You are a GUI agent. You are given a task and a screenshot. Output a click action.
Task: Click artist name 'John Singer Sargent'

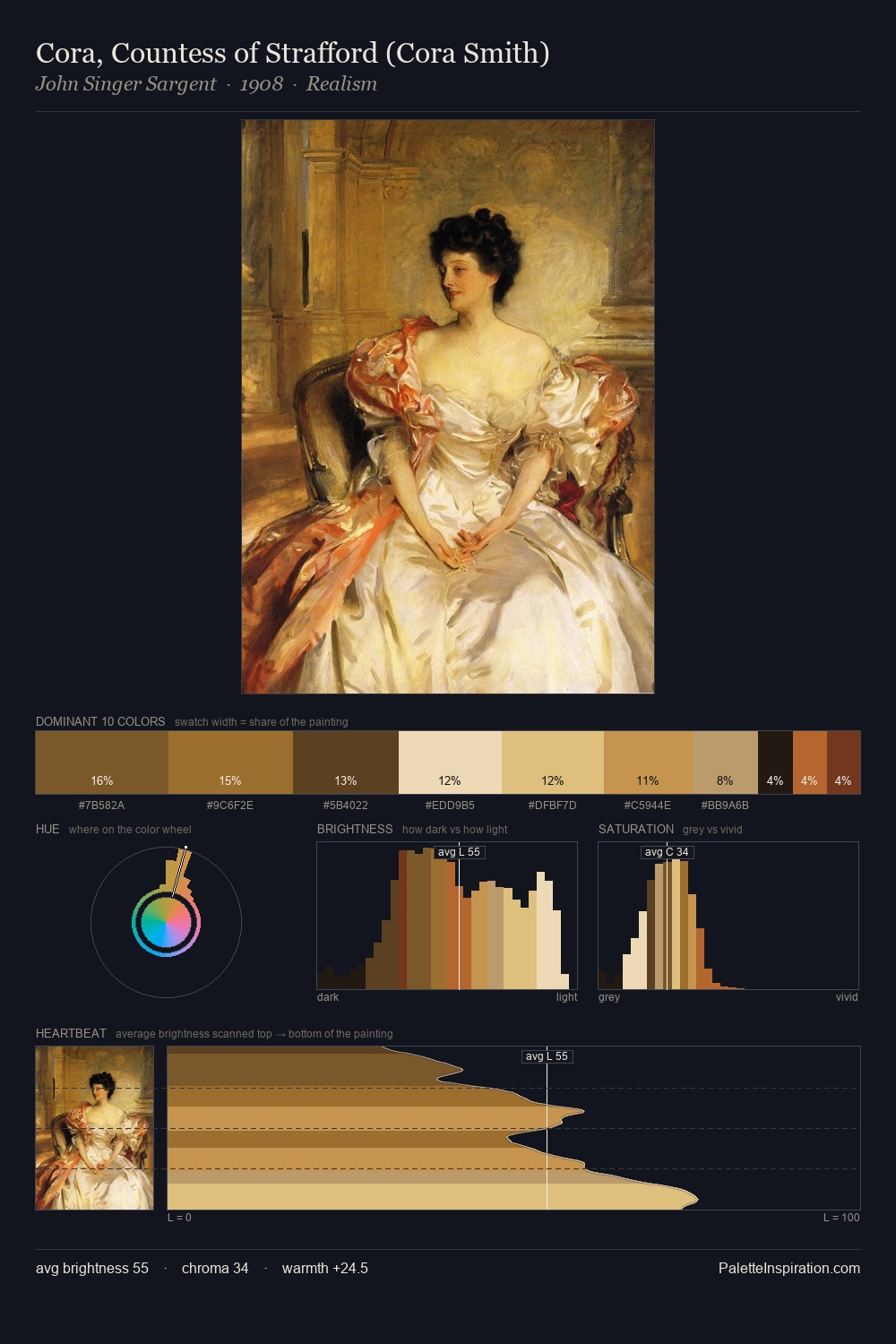[125, 84]
